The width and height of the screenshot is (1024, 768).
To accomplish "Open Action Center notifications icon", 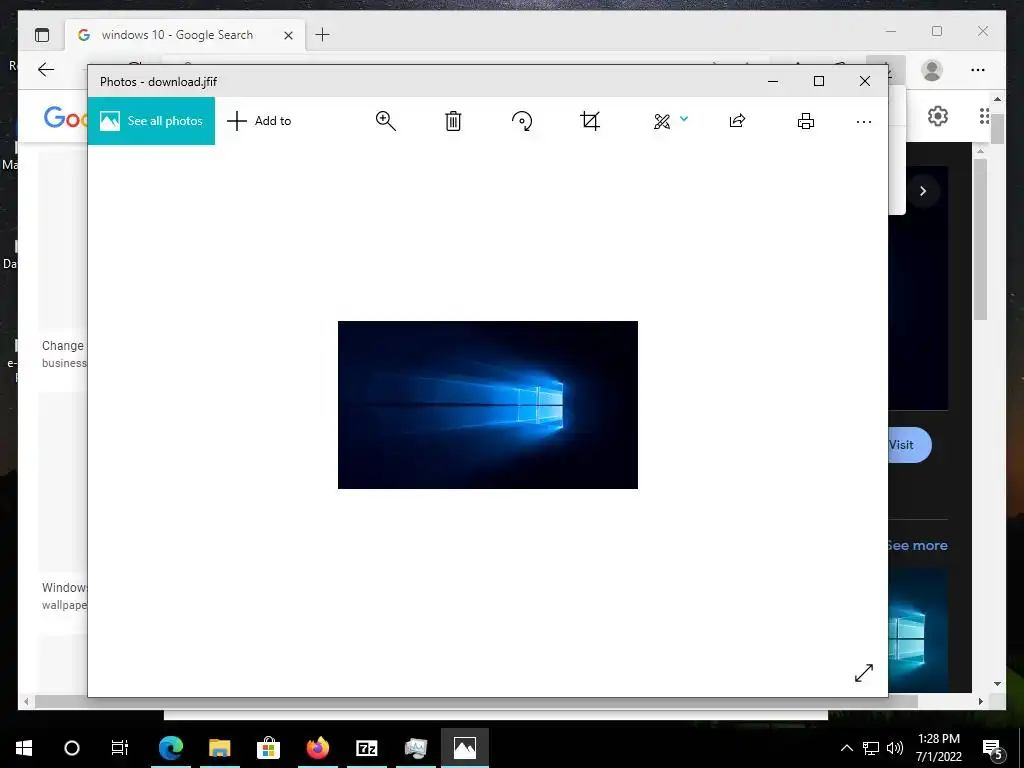I will click(x=993, y=748).
